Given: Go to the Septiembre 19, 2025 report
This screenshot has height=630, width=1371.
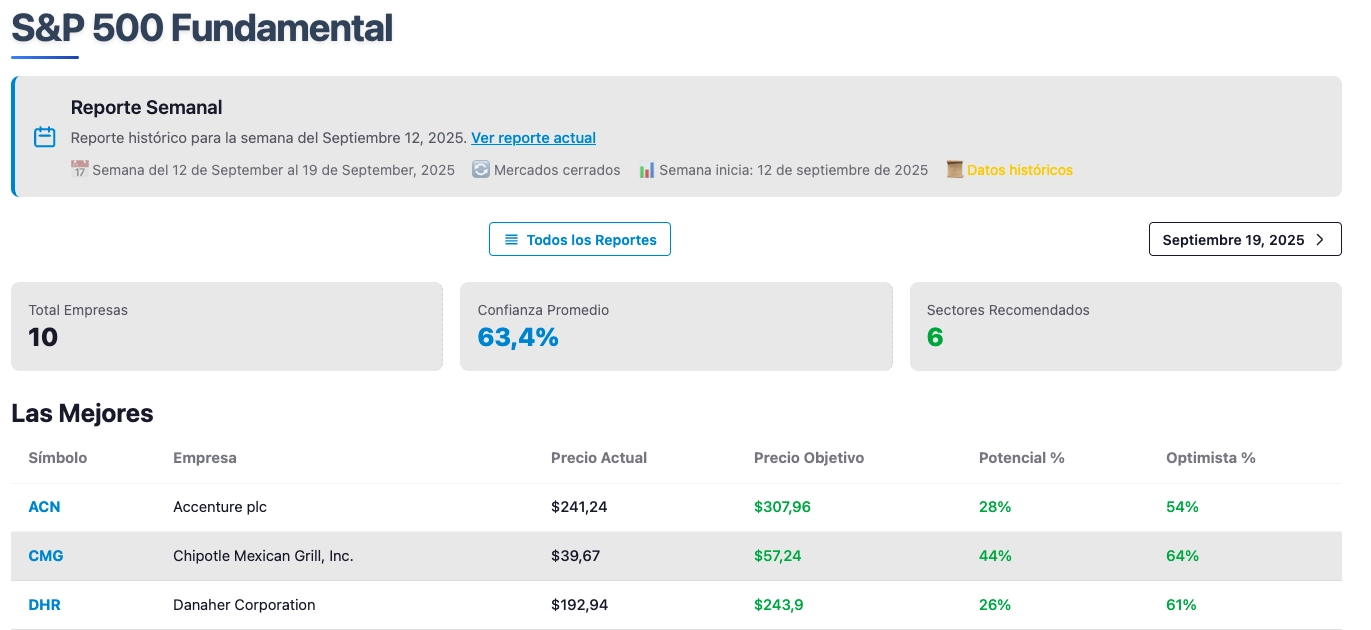Looking at the screenshot, I should click(1244, 240).
